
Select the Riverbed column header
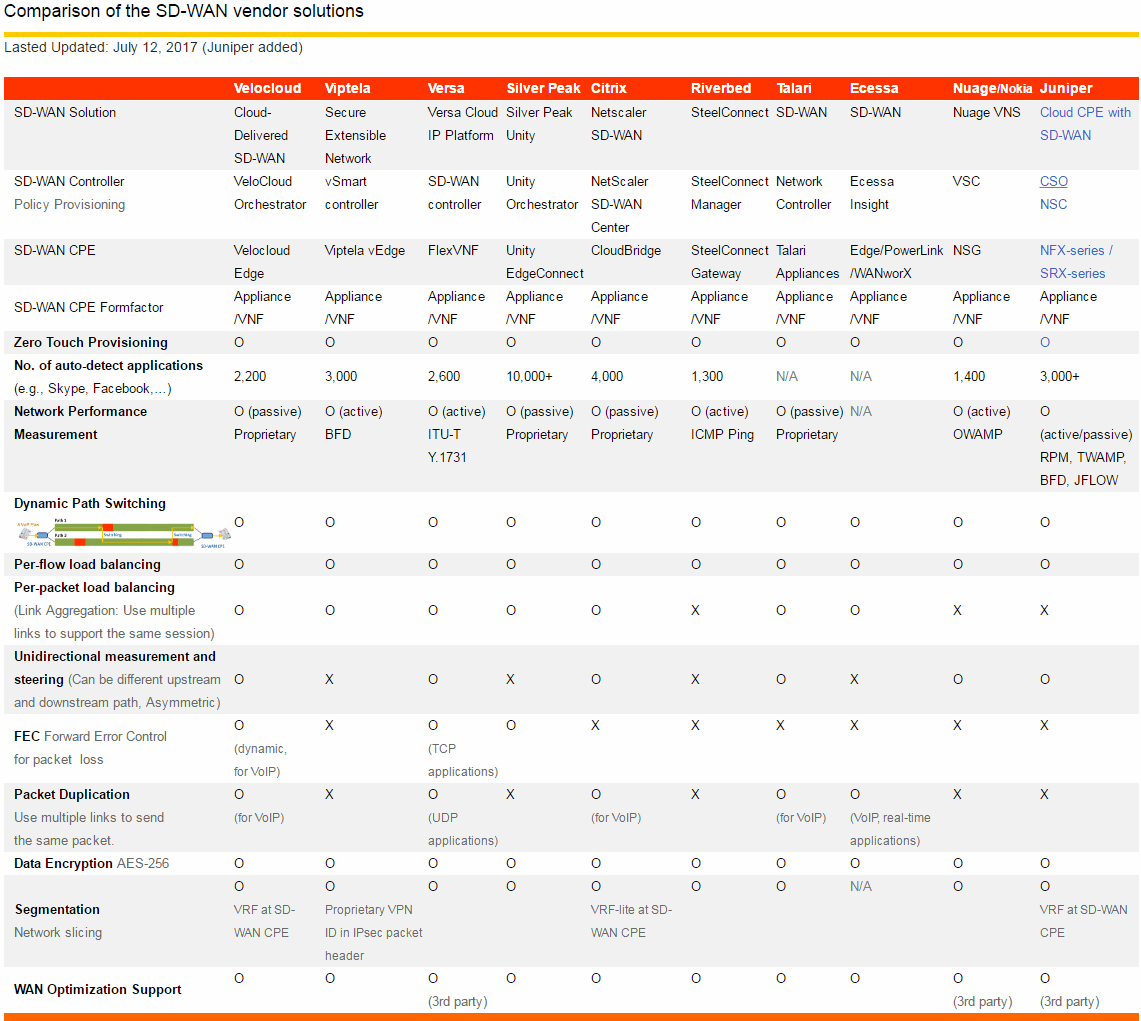[x=720, y=88]
